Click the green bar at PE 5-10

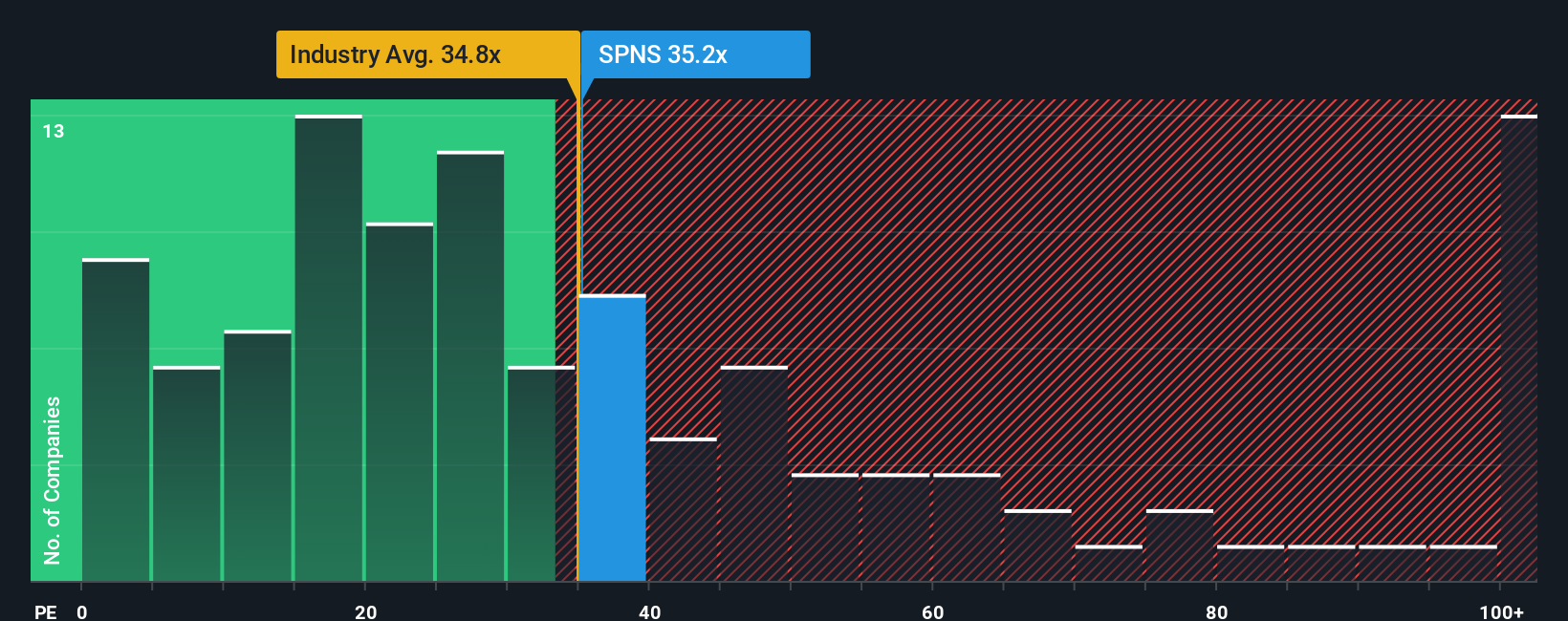pos(186,474)
